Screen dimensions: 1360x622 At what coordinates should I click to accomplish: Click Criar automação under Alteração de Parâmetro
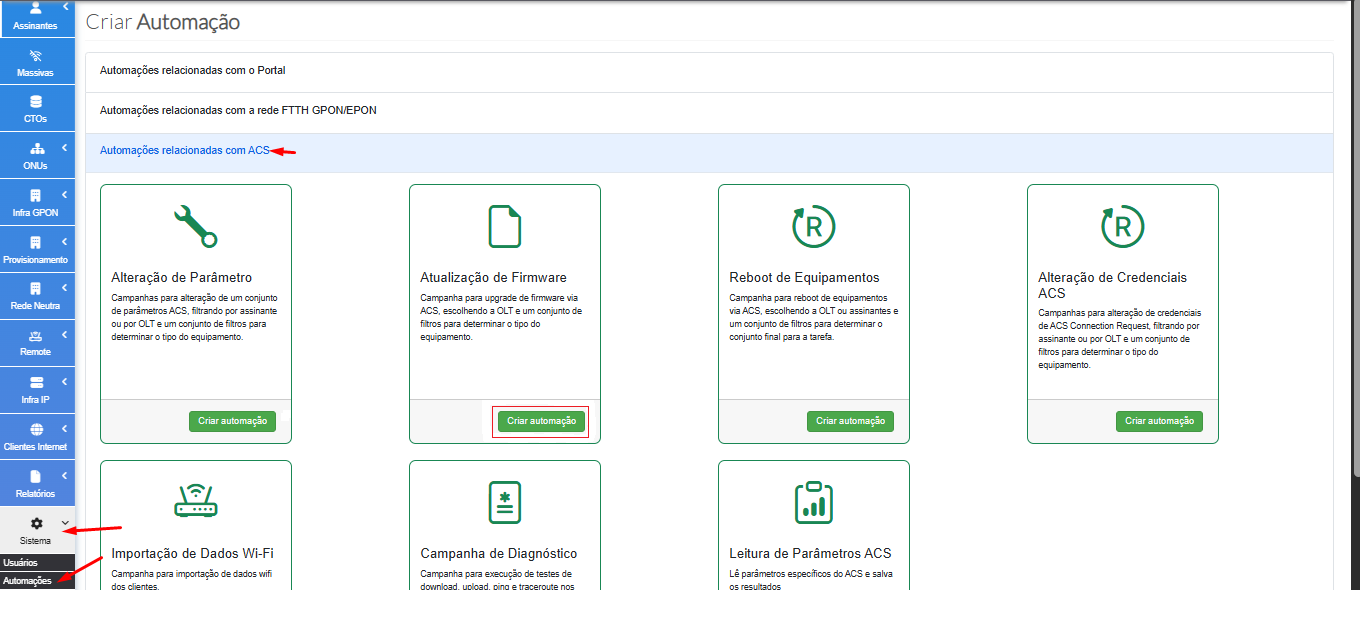(232, 421)
